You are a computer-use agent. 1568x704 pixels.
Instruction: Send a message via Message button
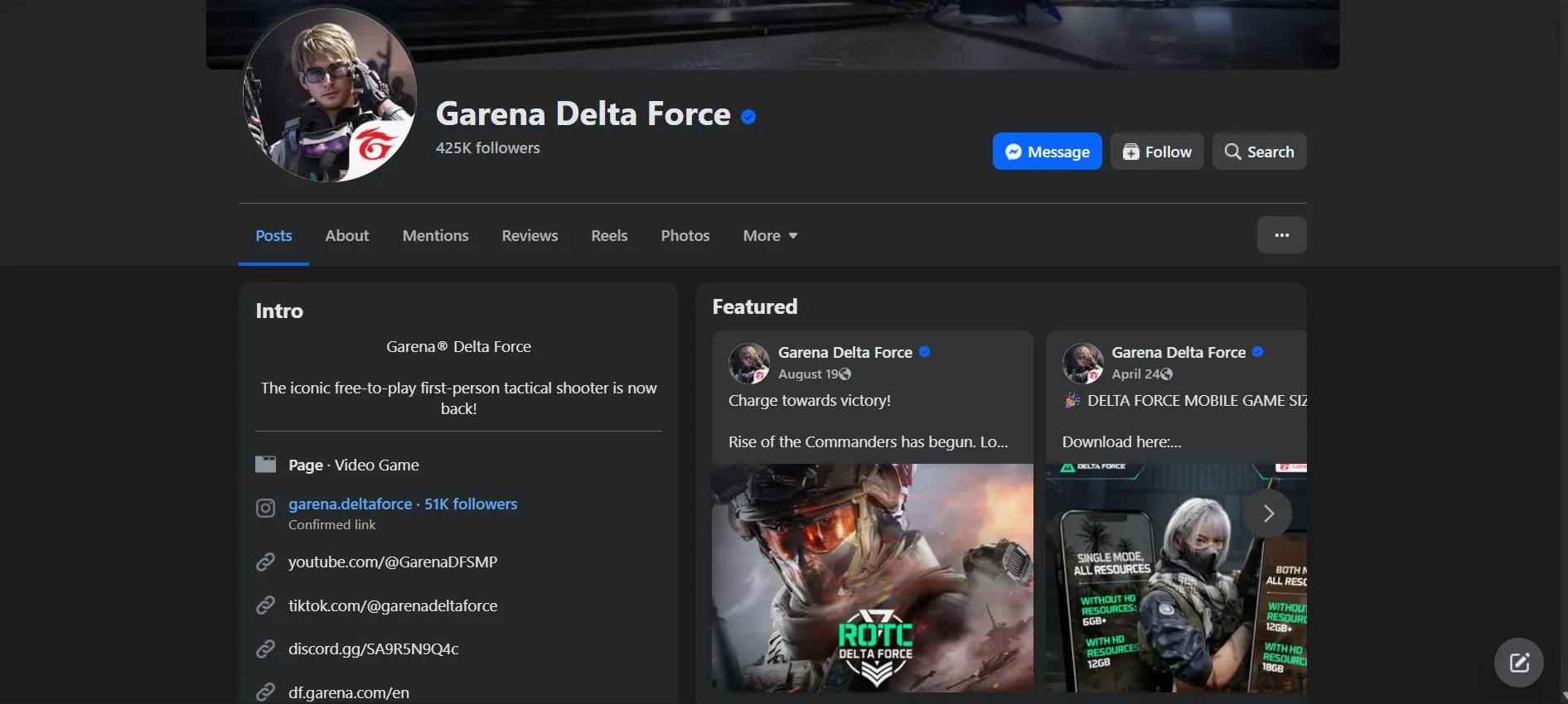[x=1047, y=152]
